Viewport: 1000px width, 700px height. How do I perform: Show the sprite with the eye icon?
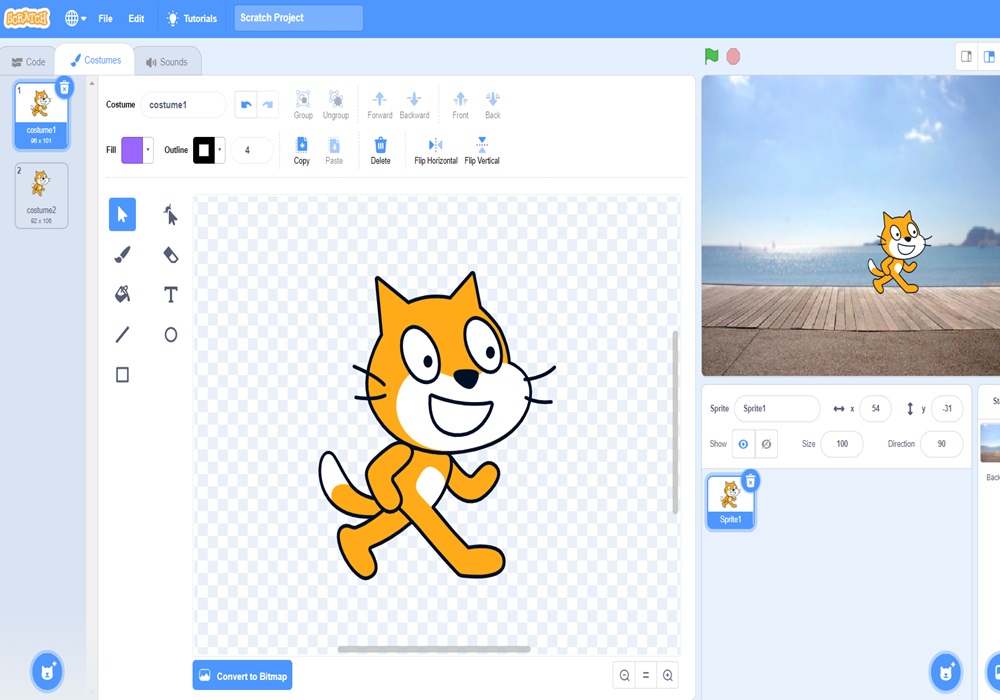[x=743, y=444]
